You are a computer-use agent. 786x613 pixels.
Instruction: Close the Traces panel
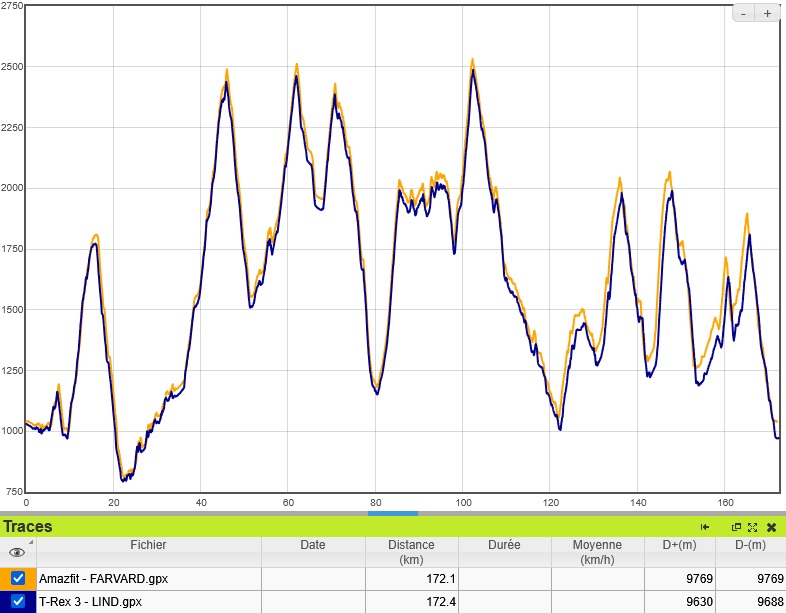pos(771,527)
